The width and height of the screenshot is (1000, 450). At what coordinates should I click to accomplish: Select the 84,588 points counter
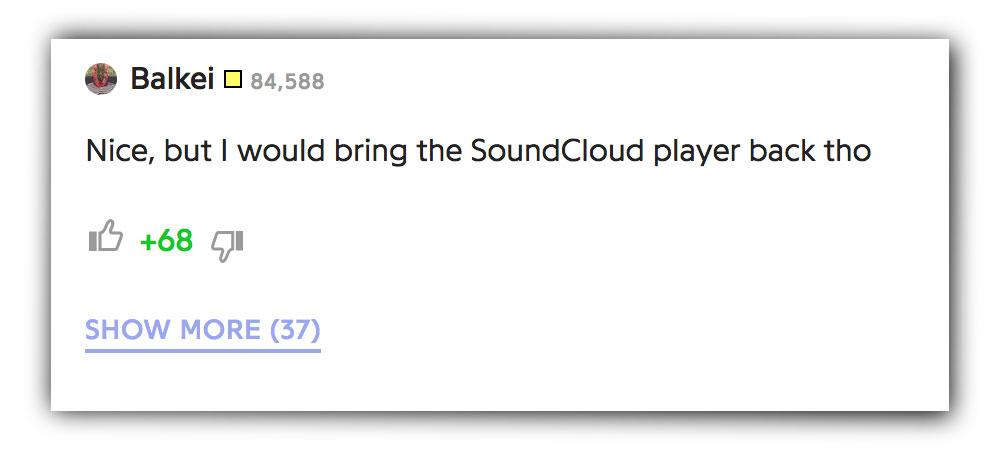click(x=288, y=82)
